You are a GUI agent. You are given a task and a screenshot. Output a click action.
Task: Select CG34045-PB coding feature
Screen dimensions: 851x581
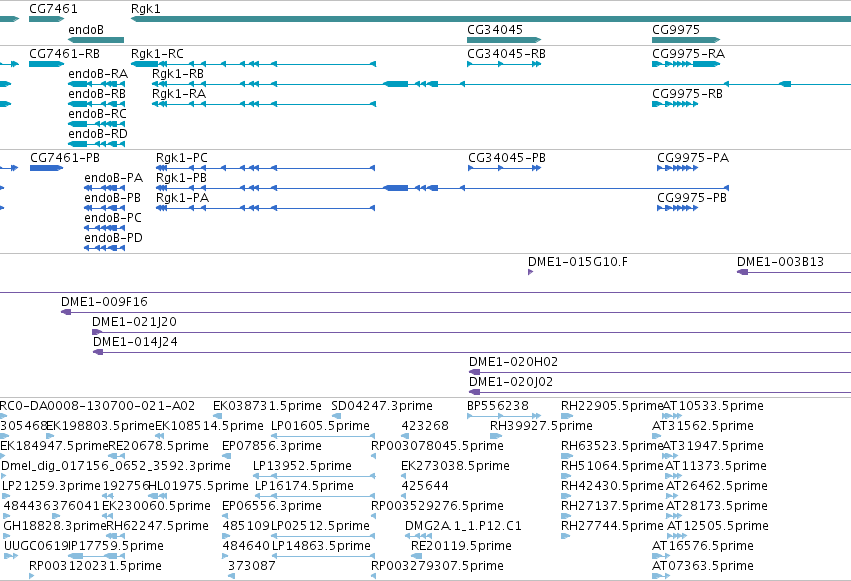(505, 168)
